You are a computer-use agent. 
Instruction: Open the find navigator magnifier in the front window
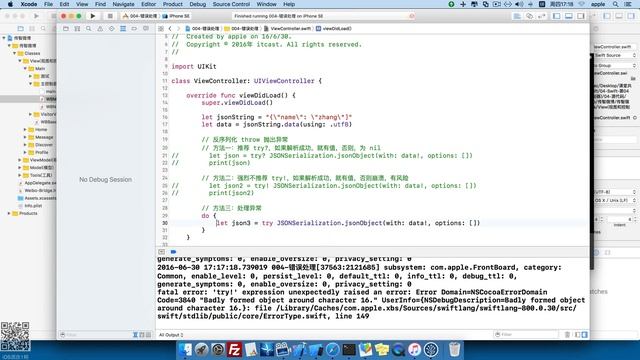tap(89, 29)
